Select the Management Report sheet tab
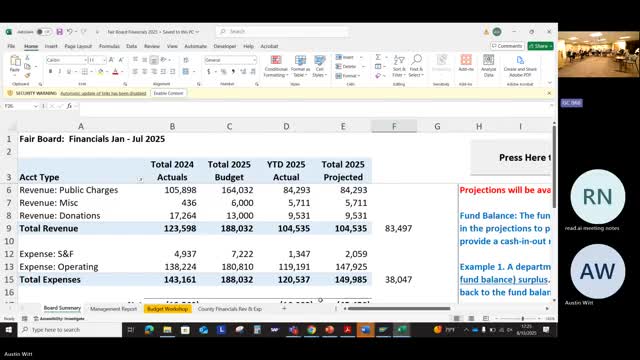 click(x=113, y=309)
